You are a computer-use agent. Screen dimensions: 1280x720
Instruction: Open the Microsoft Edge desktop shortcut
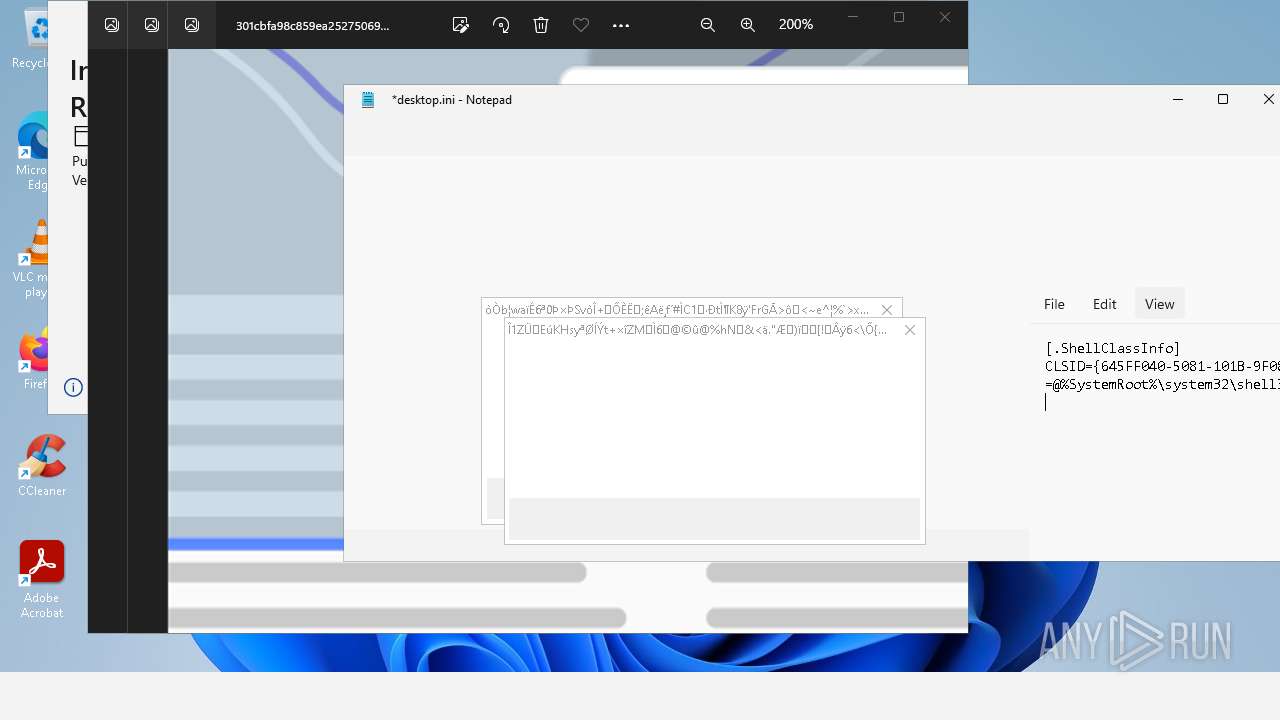(x=32, y=152)
